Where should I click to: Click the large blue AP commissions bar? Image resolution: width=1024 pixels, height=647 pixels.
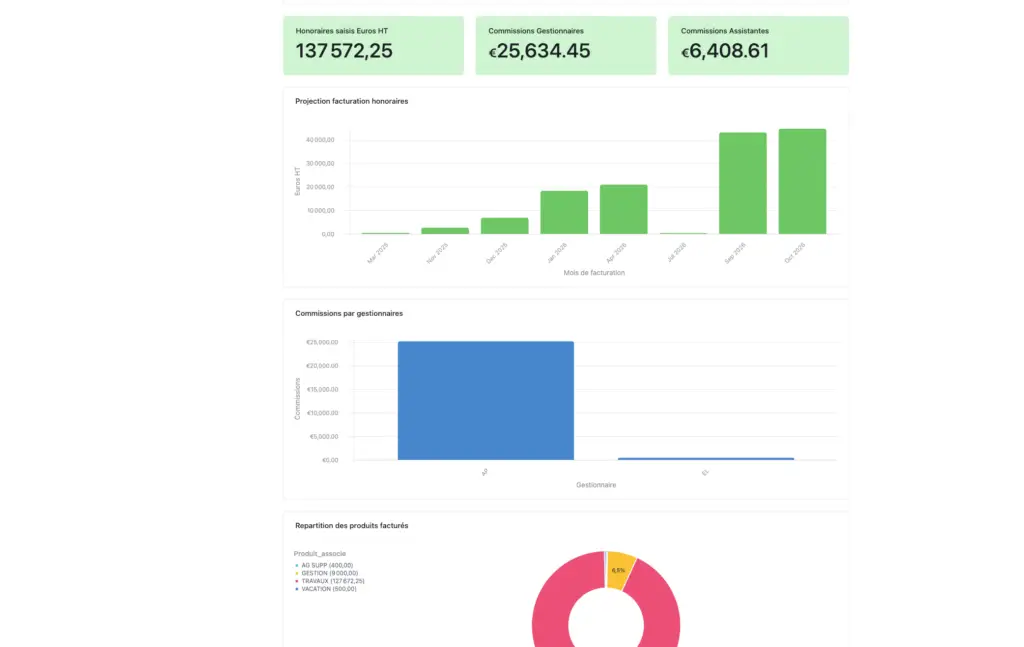click(x=485, y=400)
